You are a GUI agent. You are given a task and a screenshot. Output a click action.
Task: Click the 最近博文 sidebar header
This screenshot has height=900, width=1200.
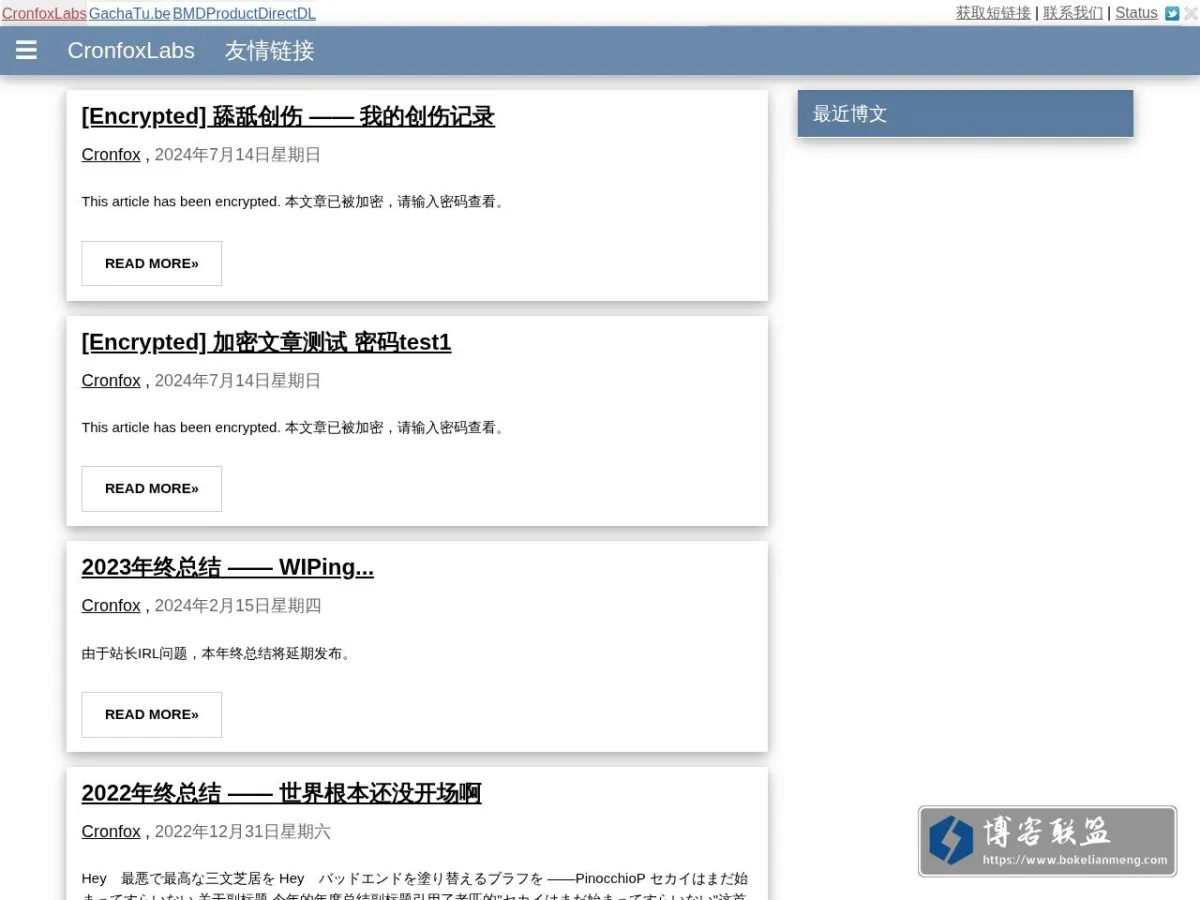965,113
